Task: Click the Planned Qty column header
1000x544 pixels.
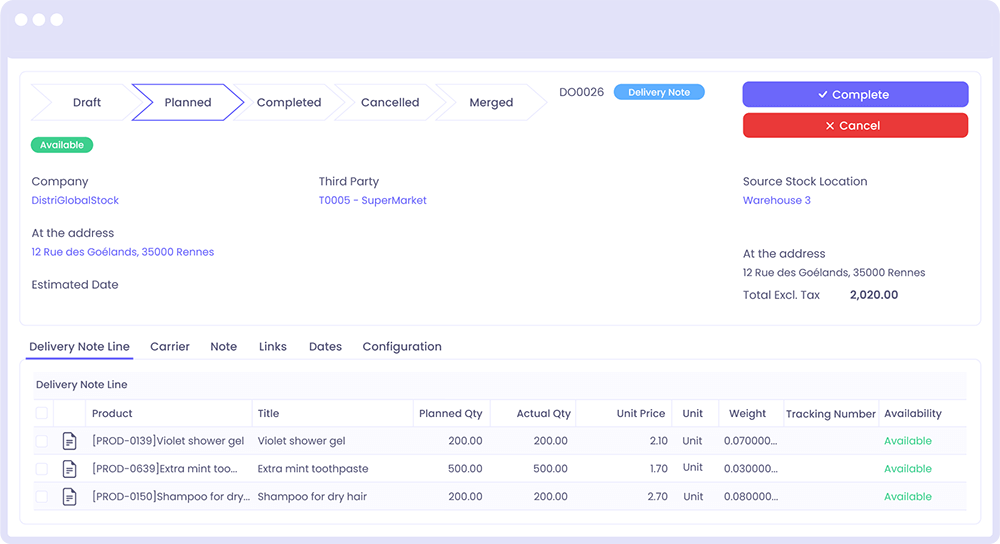Action: (x=450, y=413)
